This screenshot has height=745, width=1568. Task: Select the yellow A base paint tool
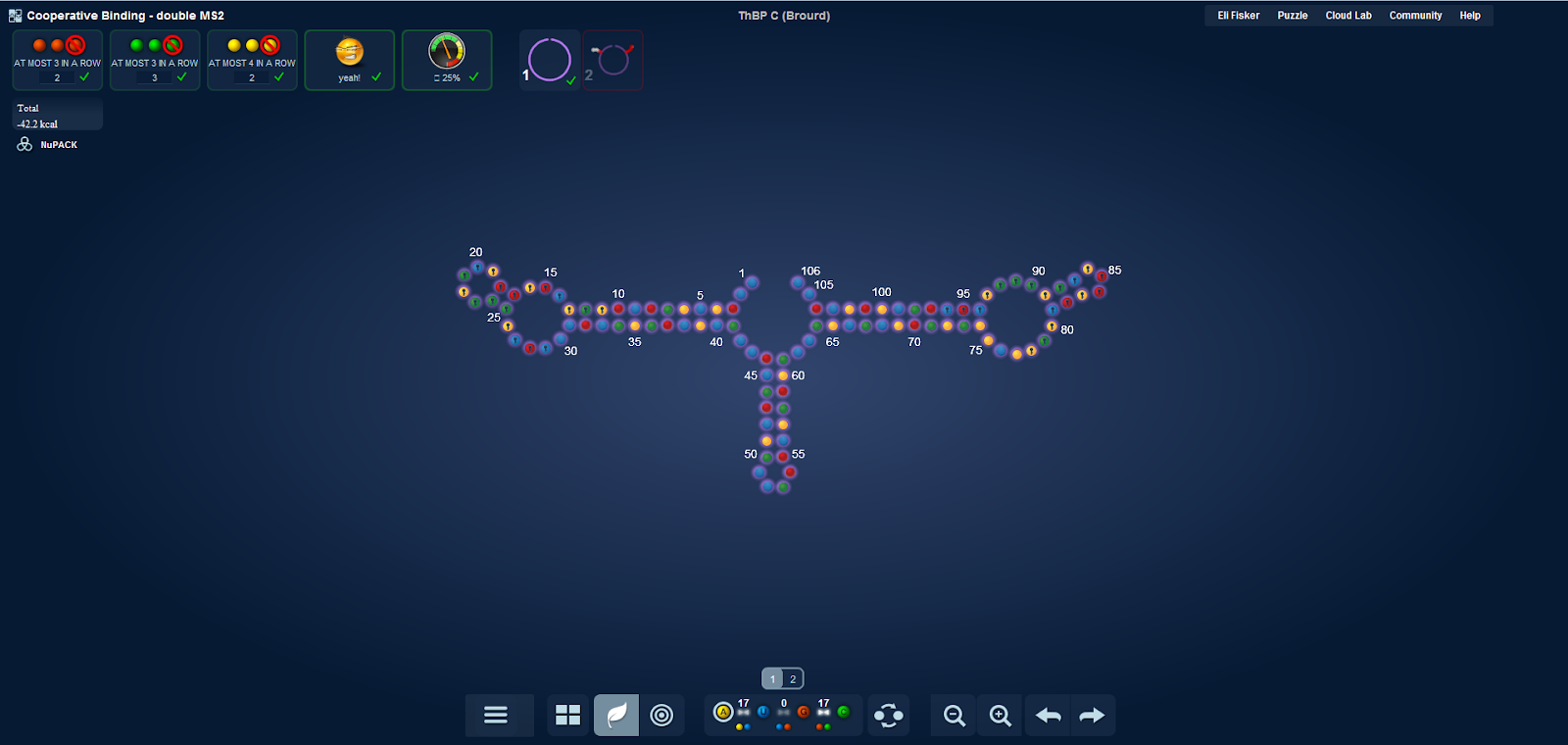(x=723, y=712)
